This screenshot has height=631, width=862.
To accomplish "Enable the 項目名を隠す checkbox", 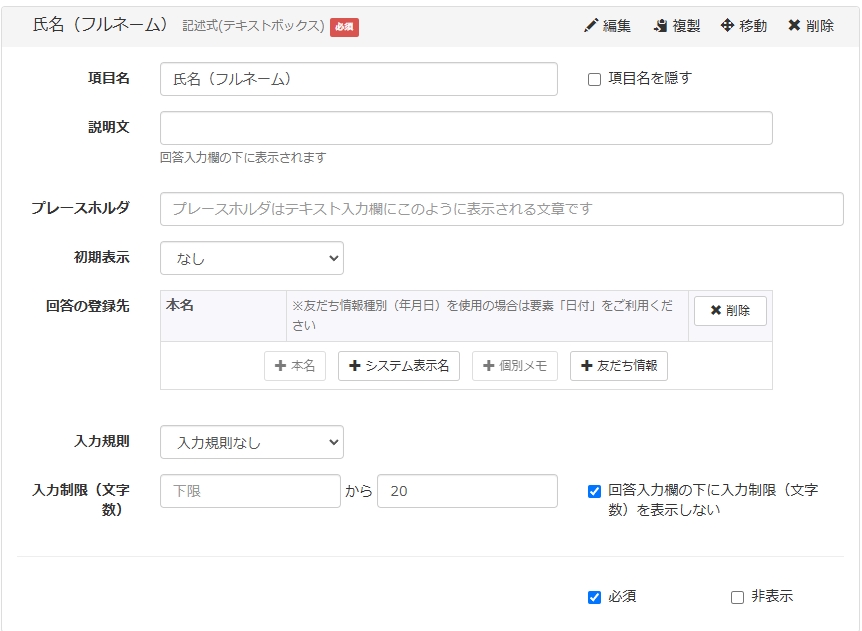I will [595, 79].
